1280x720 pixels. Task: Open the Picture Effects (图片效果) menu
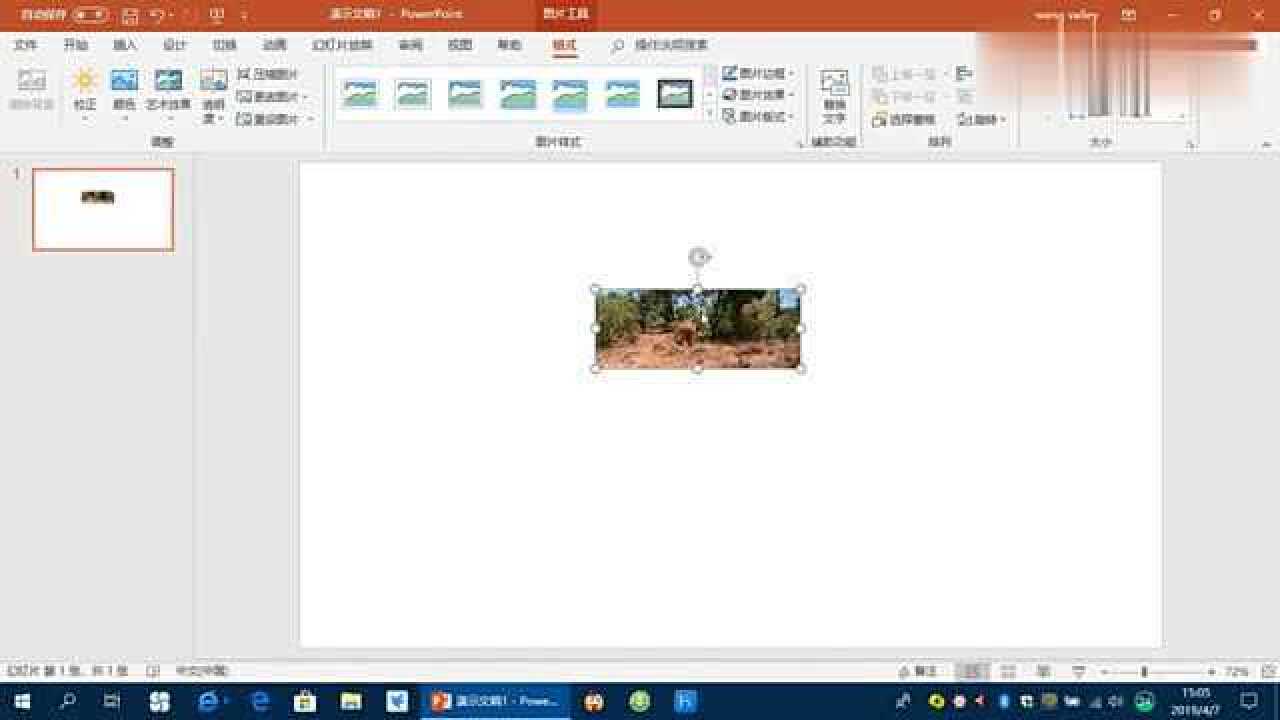coord(758,95)
